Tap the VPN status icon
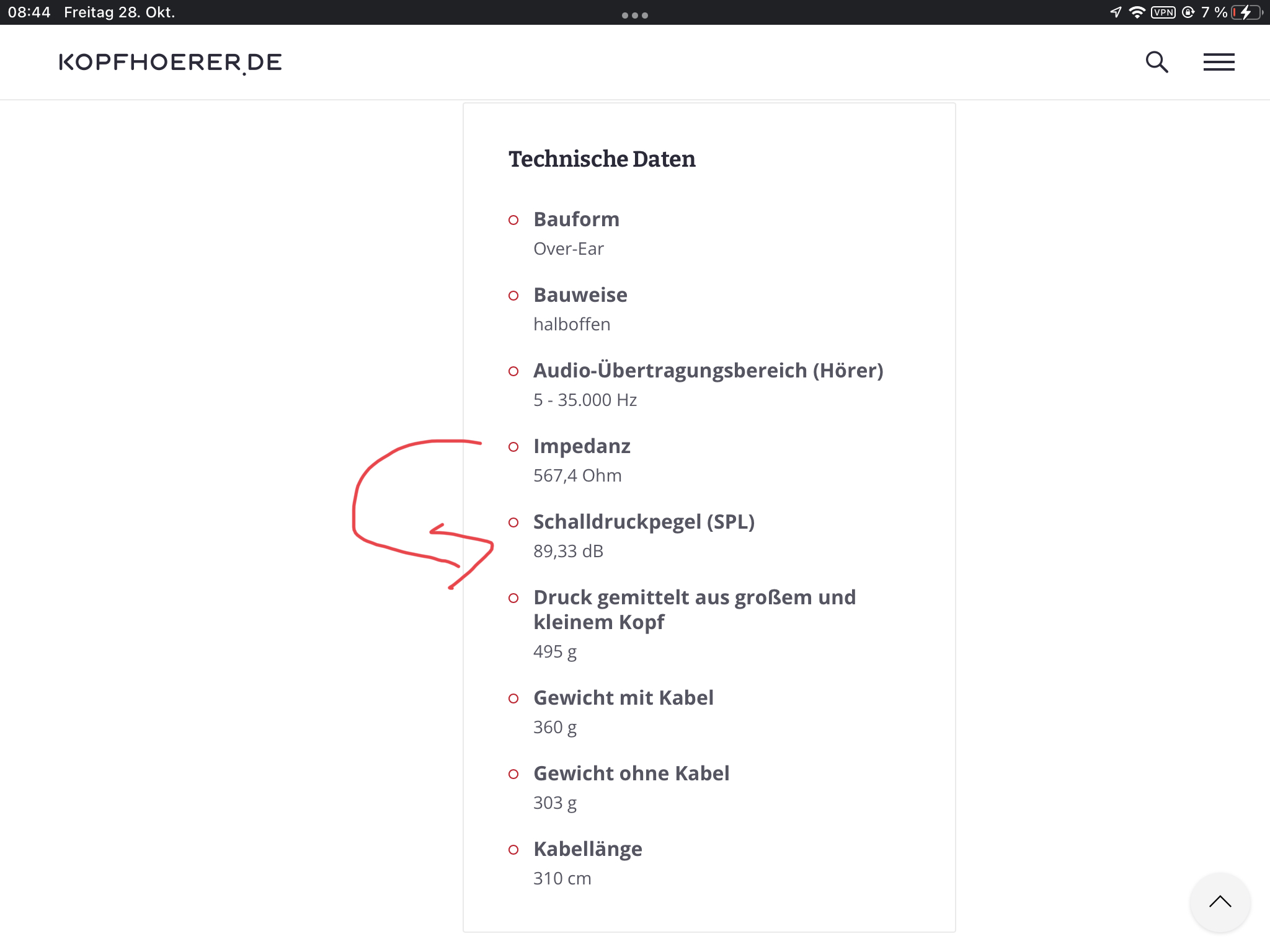Image resolution: width=1270 pixels, height=952 pixels. [1163, 12]
